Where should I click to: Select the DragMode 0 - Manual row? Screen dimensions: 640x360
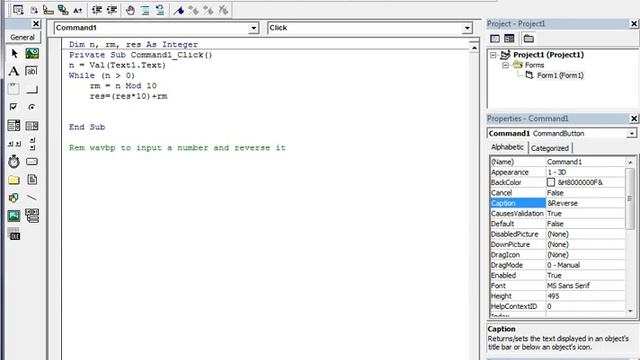tap(557, 265)
